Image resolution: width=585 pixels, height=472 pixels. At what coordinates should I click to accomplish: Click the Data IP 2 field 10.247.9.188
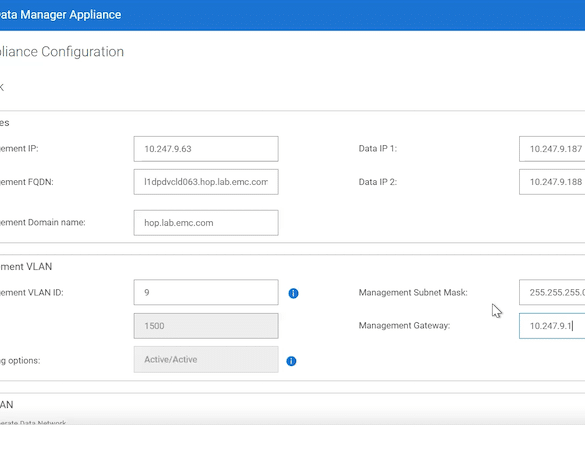click(552, 182)
